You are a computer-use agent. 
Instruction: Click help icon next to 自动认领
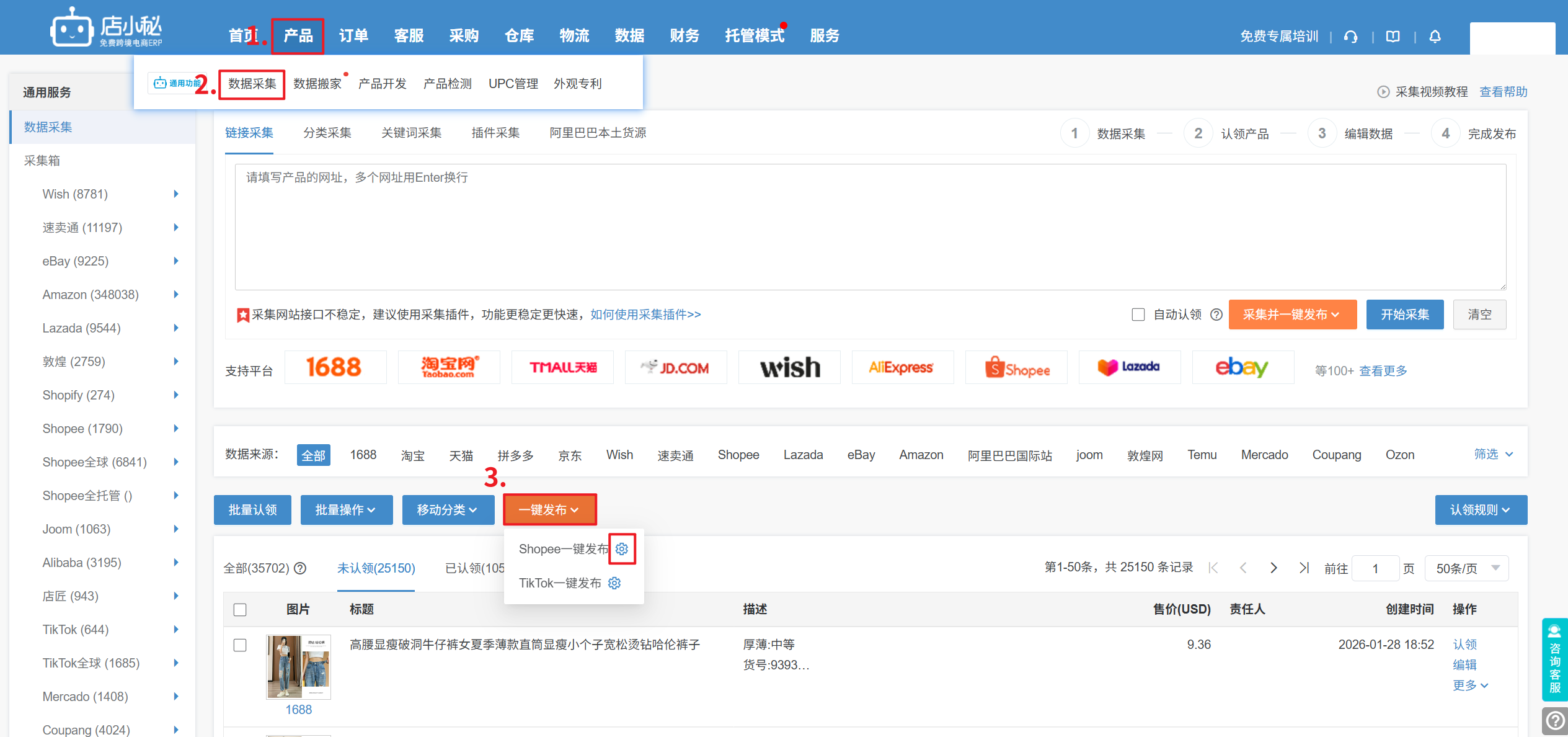(1216, 315)
